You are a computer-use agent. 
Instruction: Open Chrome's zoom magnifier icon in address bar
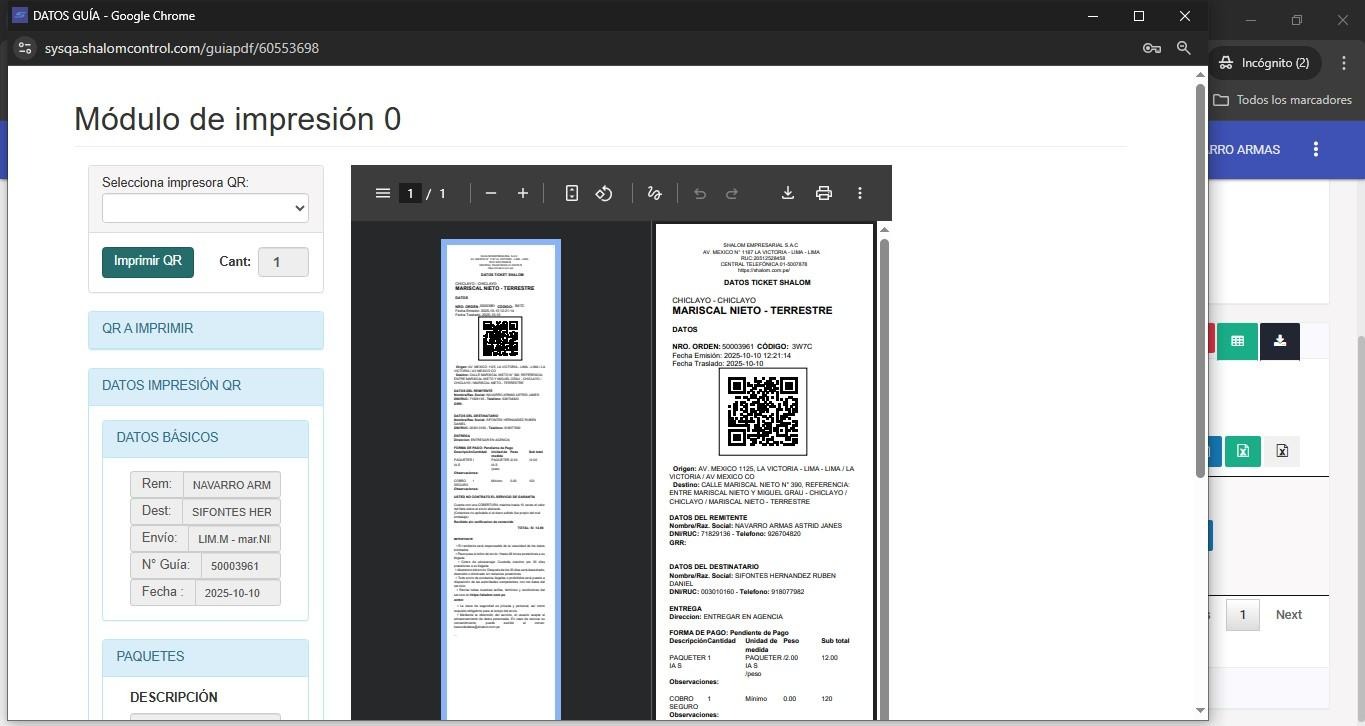click(1184, 48)
